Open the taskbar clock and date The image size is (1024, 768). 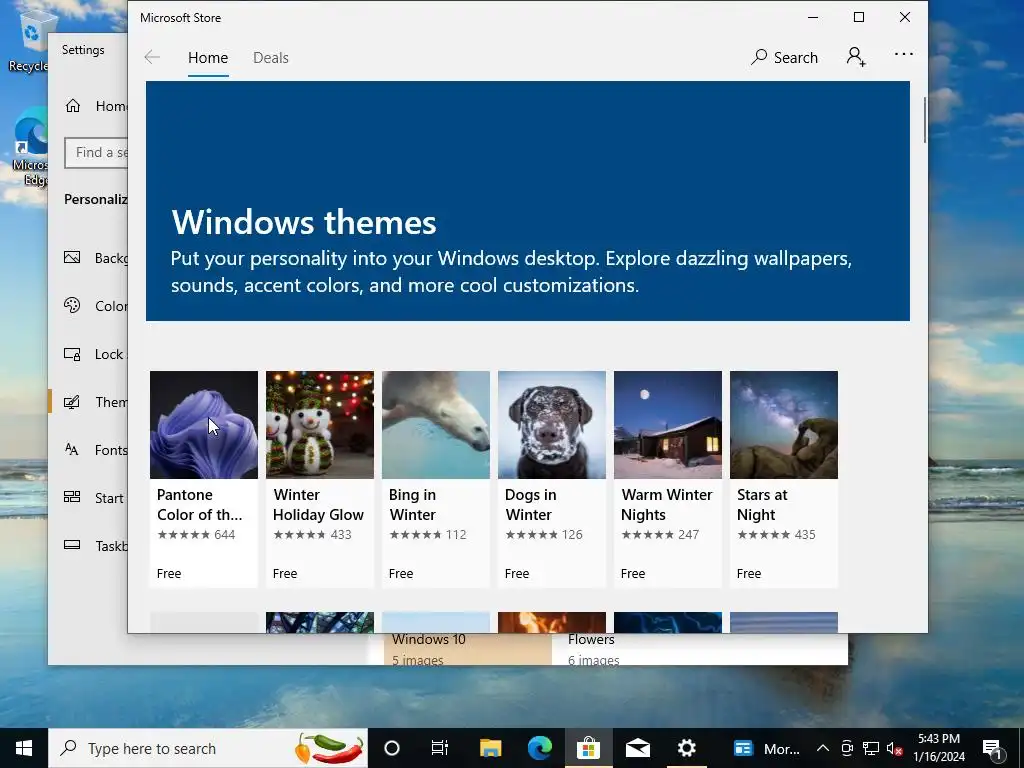(938, 748)
